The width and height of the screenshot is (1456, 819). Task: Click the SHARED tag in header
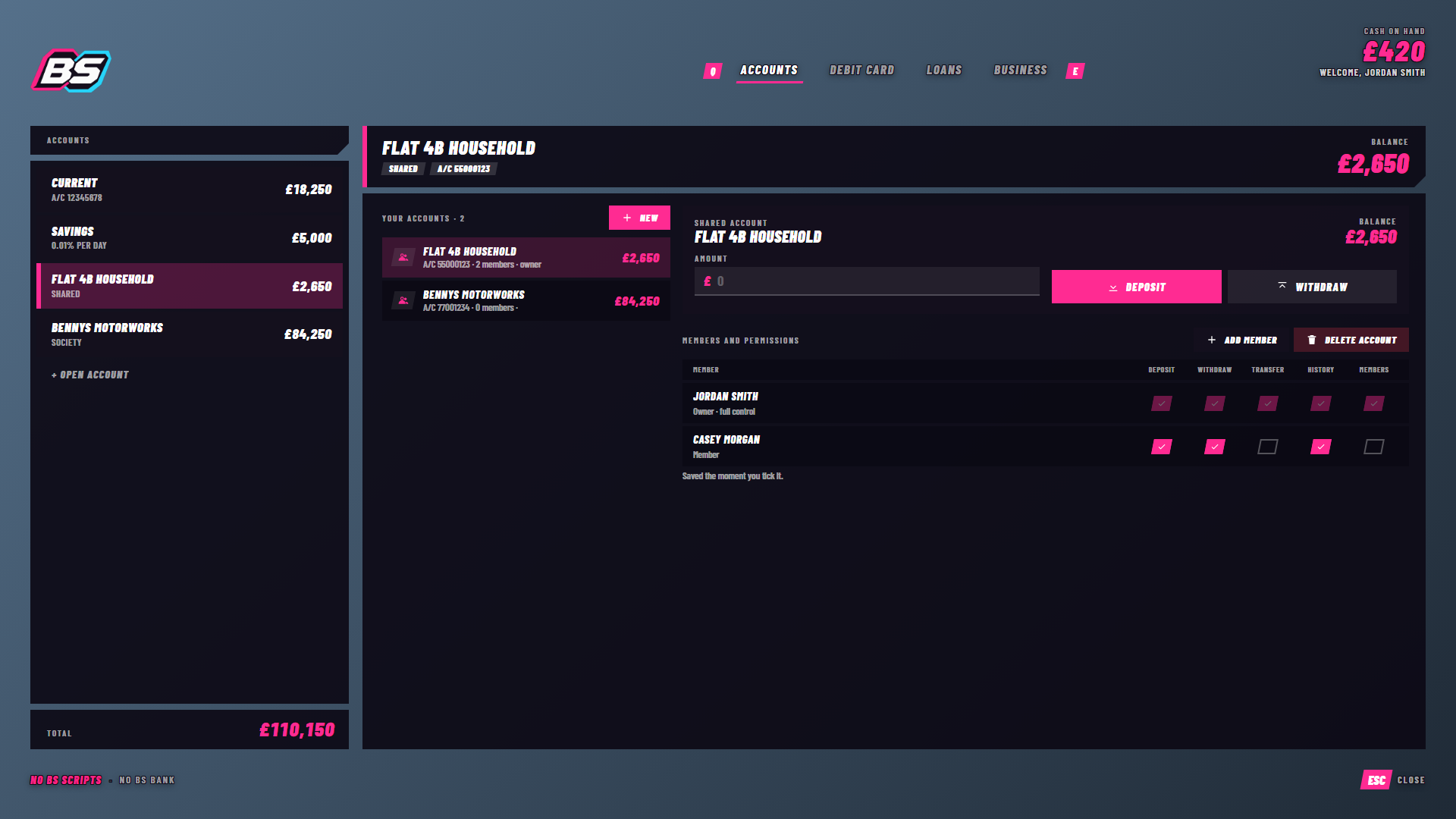coord(403,169)
